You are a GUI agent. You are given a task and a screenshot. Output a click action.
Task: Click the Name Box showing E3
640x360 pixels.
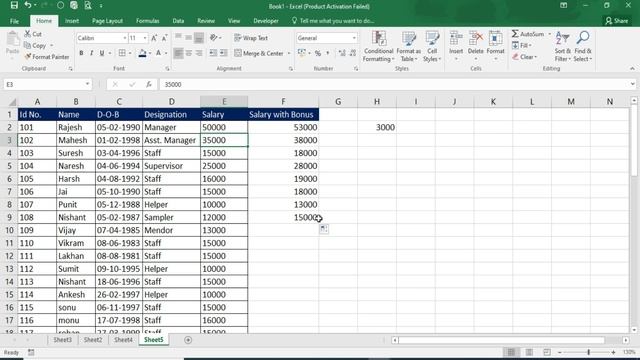tap(47, 84)
